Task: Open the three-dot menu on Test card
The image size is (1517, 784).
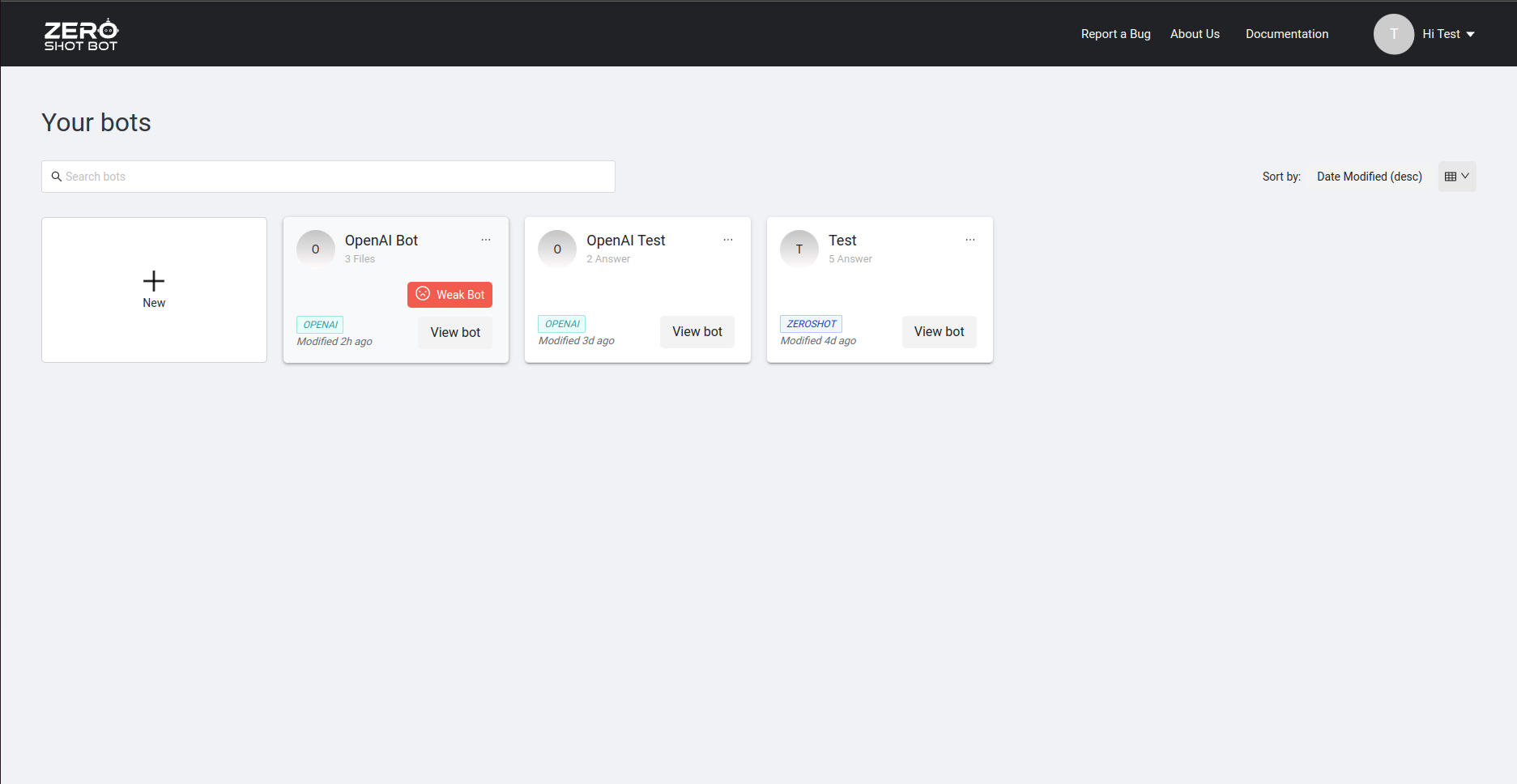Action: [969, 240]
